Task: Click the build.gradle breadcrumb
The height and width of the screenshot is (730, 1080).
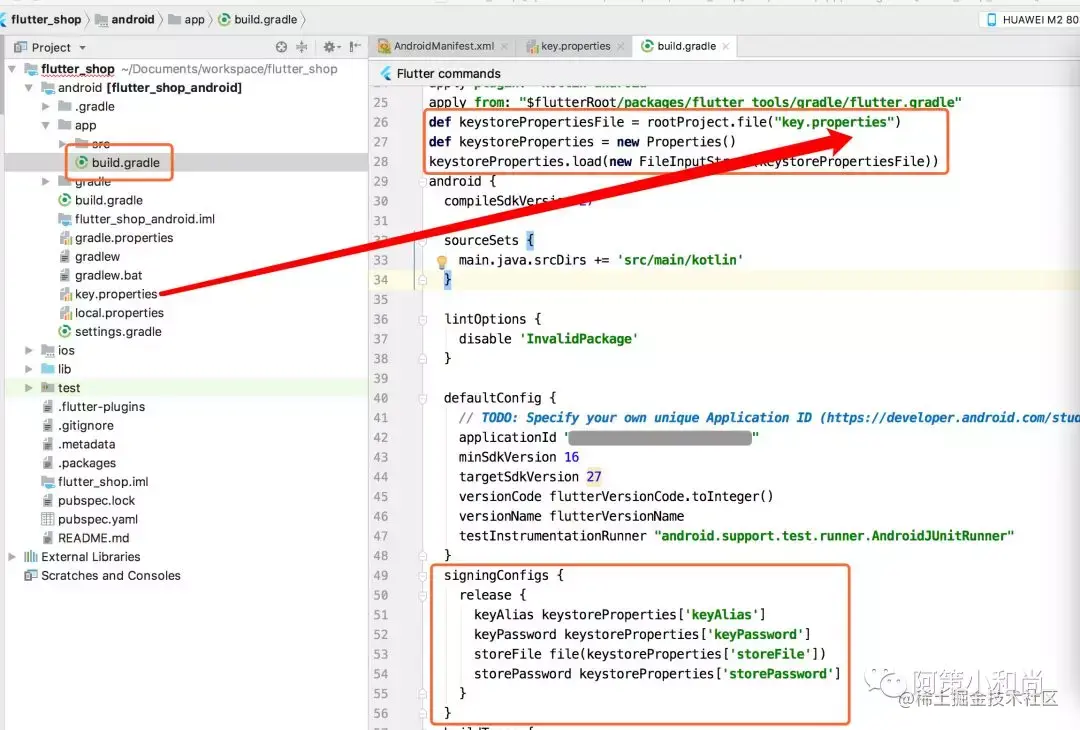Action: pos(258,19)
